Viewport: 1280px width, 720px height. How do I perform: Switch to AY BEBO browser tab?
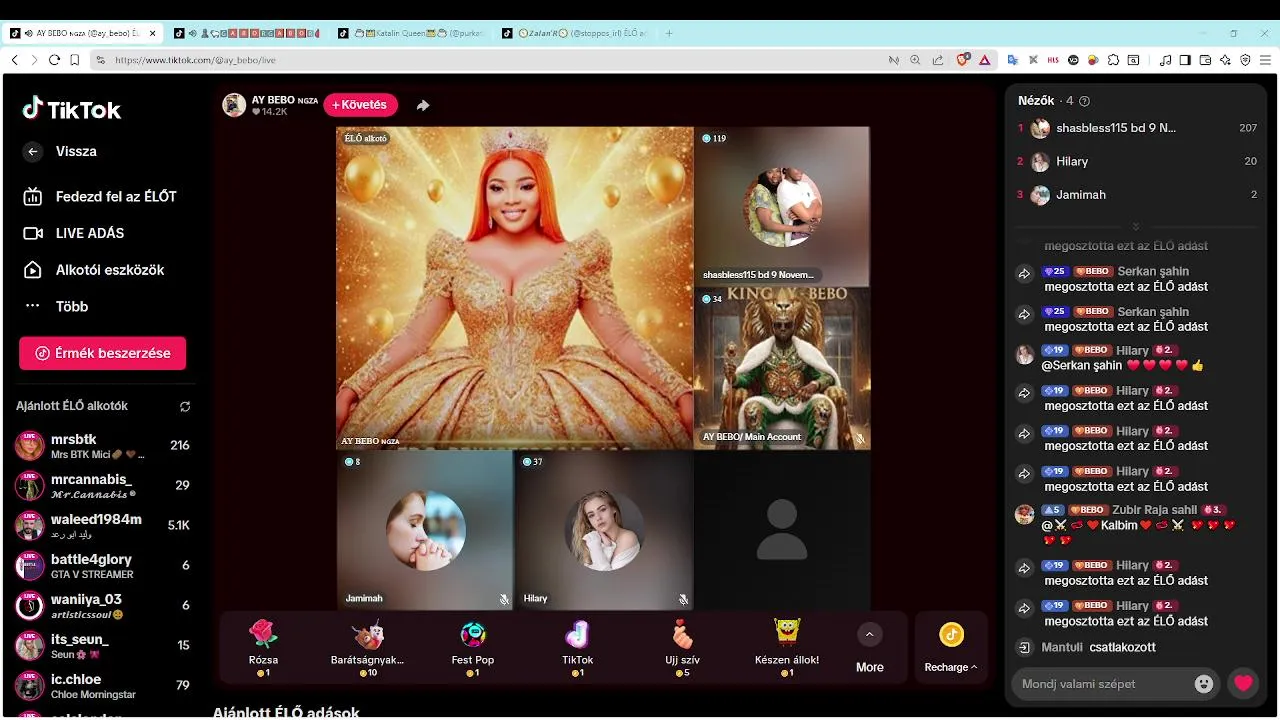(x=83, y=33)
